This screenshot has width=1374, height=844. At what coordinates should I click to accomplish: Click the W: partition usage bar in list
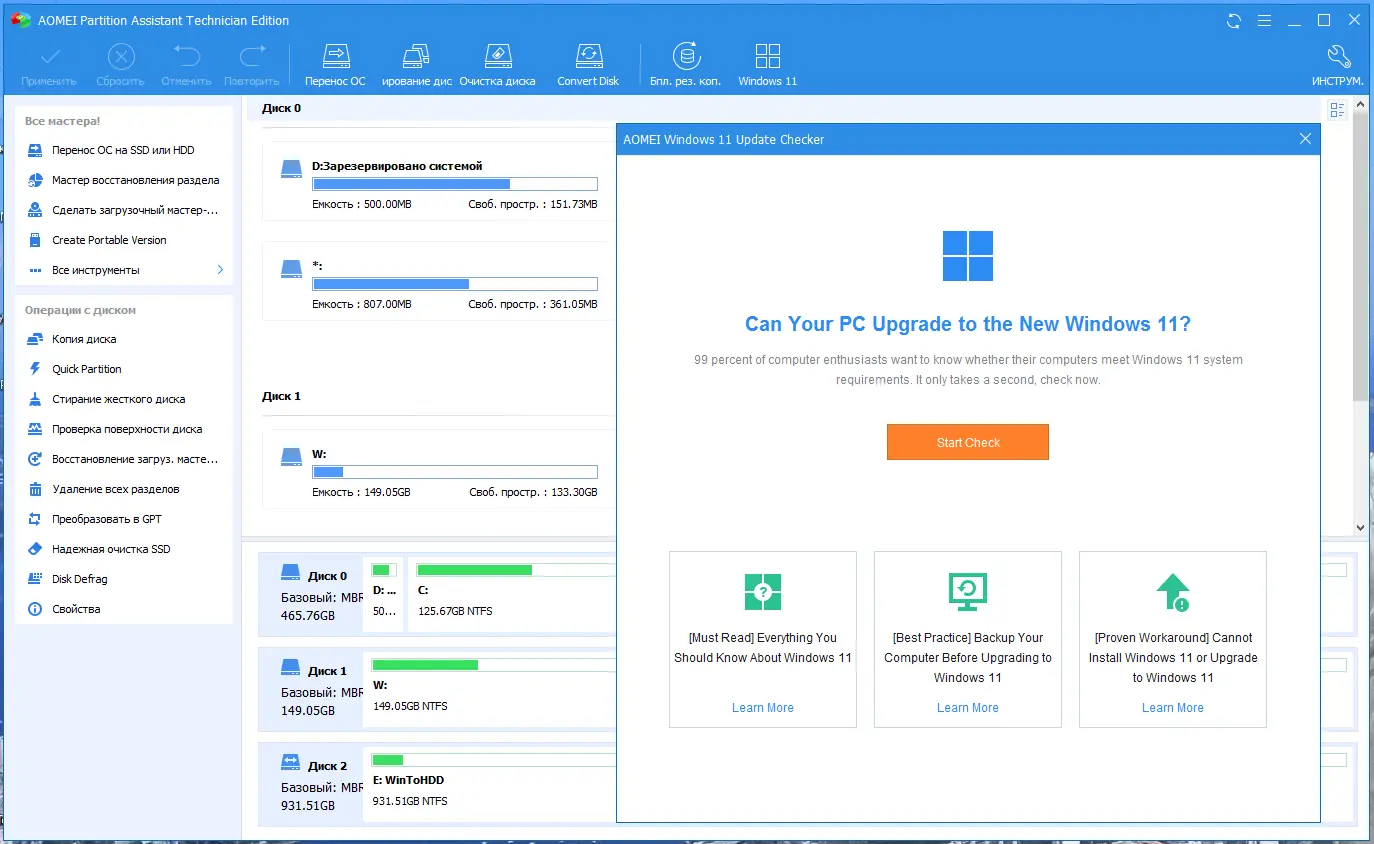(x=455, y=472)
